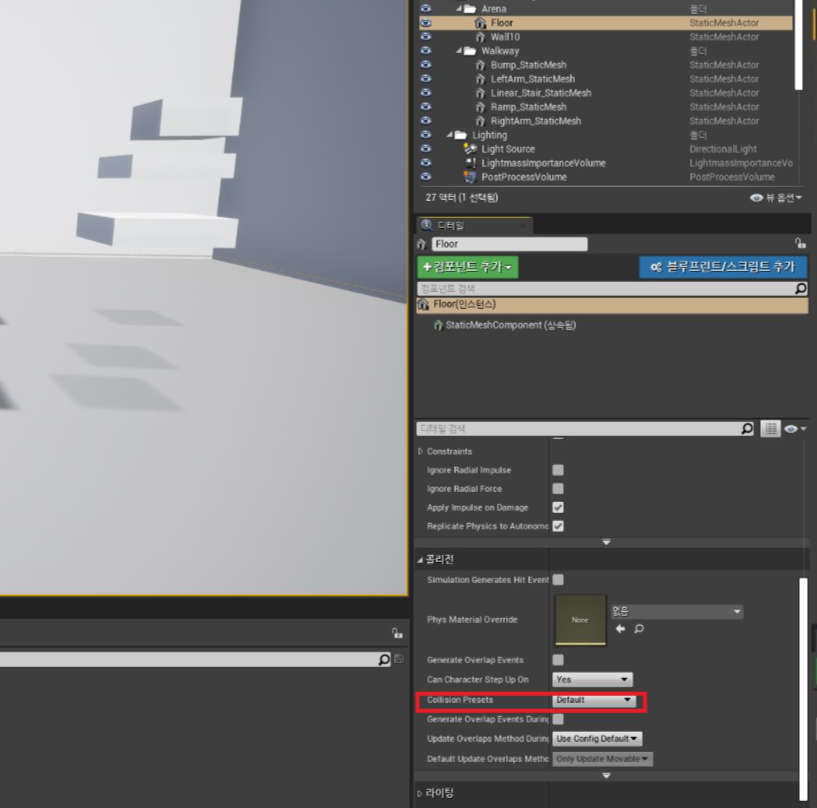This screenshot has width=817, height=808.
Task: Click the component search magnifier icon
Action: 800,289
